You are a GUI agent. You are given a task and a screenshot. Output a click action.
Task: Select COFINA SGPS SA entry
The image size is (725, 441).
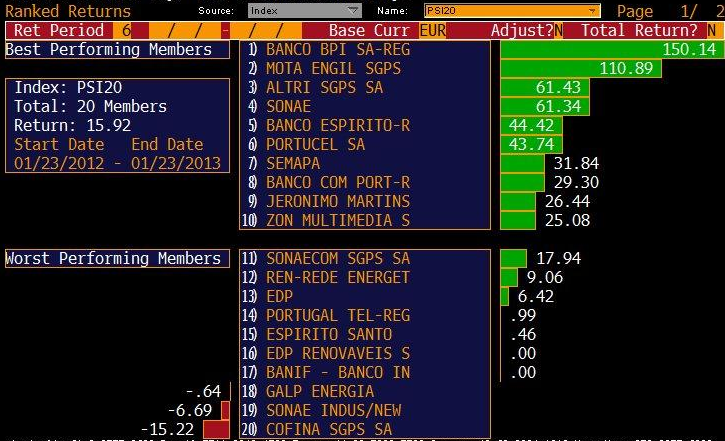pos(365,429)
